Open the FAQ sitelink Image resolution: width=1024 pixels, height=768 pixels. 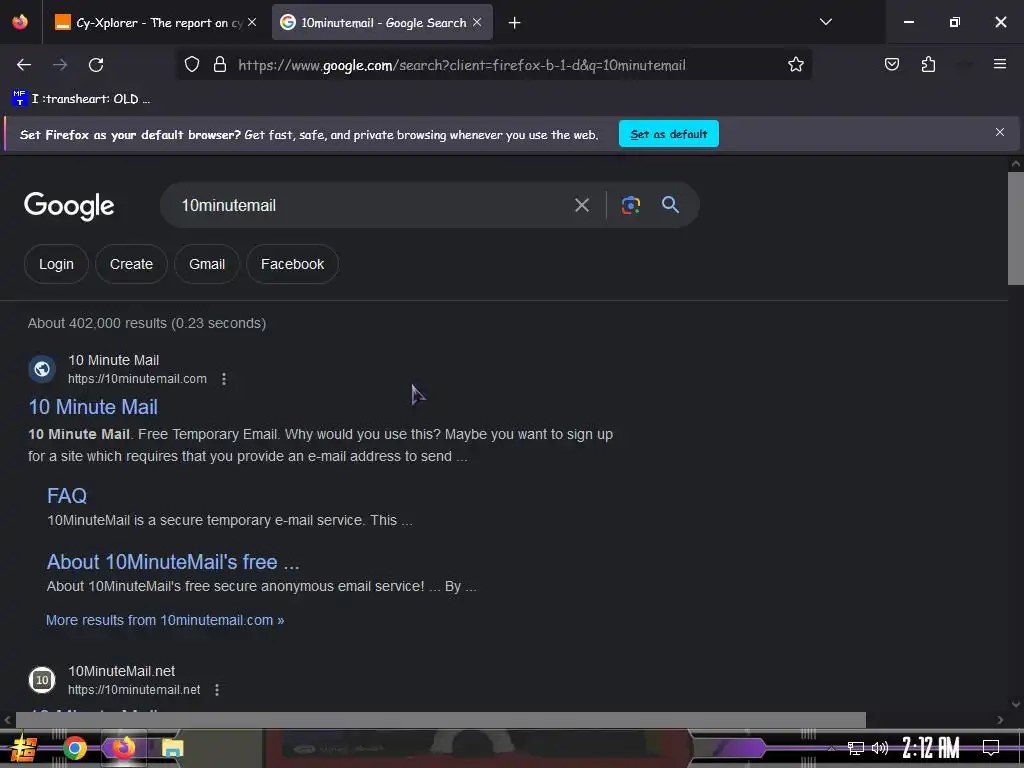(67, 496)
